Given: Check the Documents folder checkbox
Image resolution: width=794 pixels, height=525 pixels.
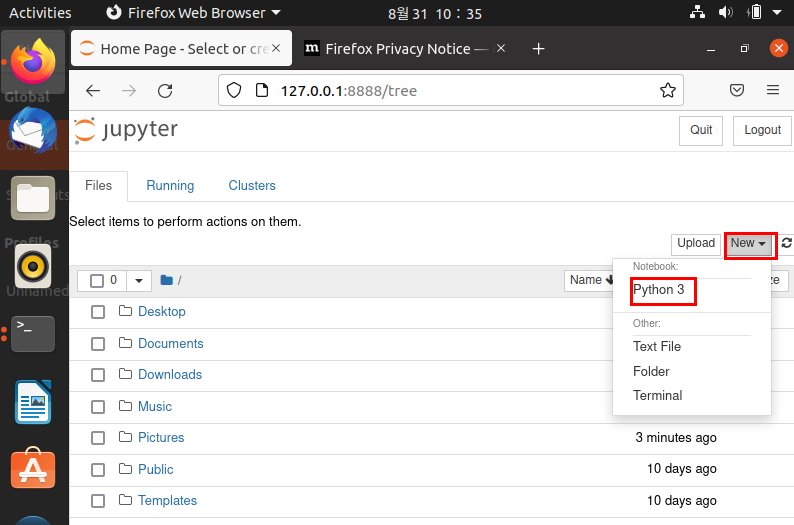Looking at the screenshot, I should [98, 344].
